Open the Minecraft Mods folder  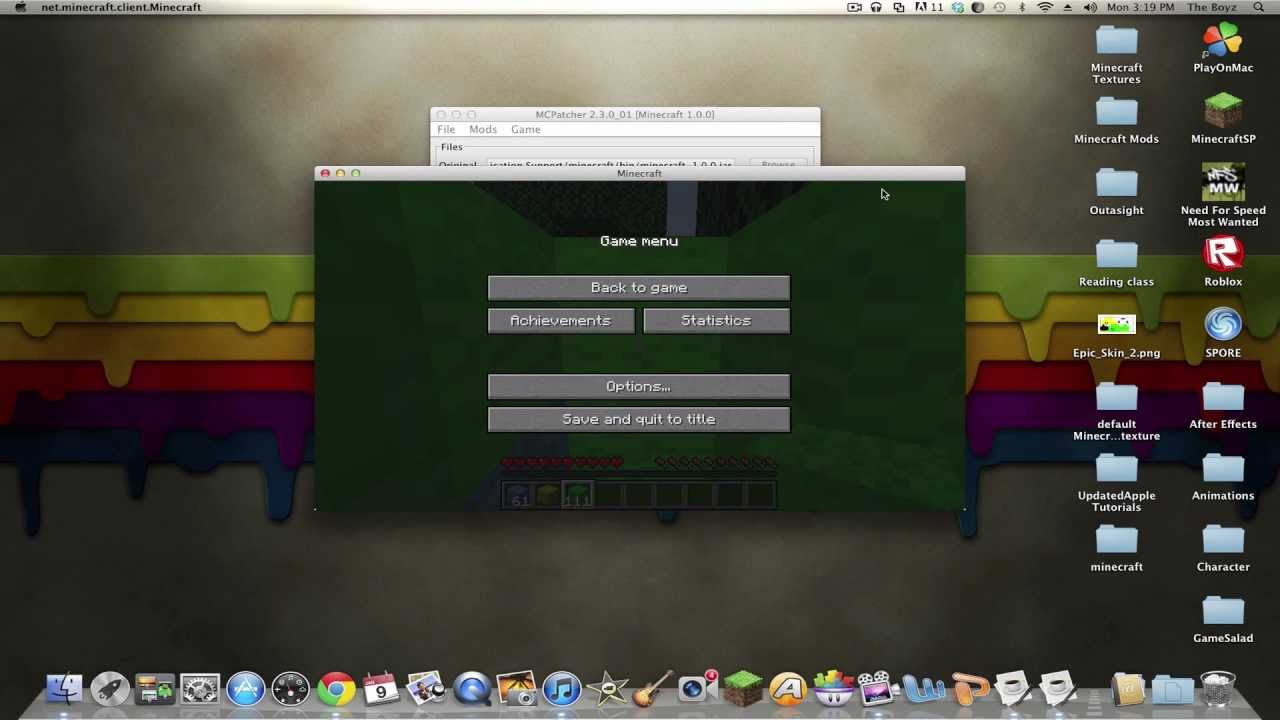tap(1116, 121)
